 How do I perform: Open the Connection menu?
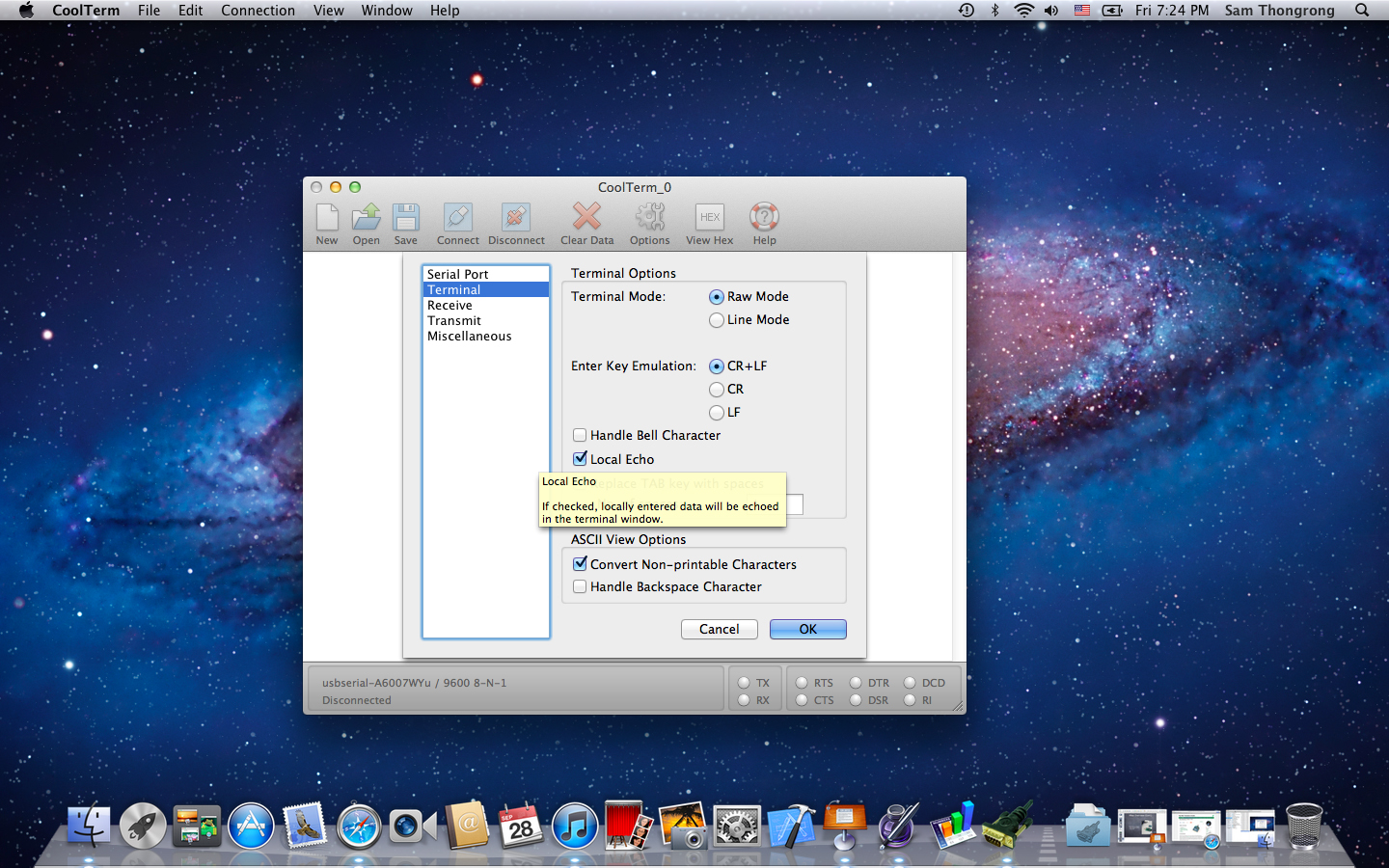point(258,11)
